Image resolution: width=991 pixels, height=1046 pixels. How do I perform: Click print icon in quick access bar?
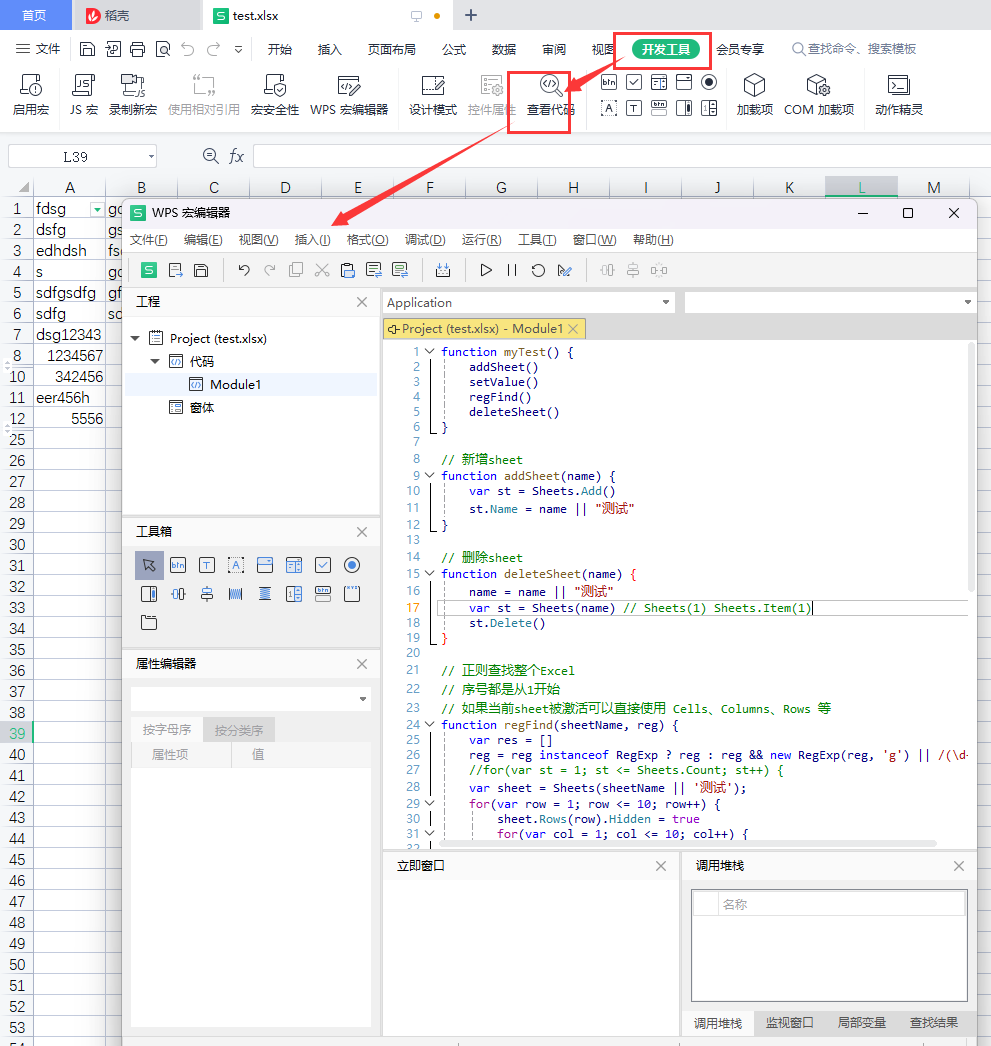(137, 49)
